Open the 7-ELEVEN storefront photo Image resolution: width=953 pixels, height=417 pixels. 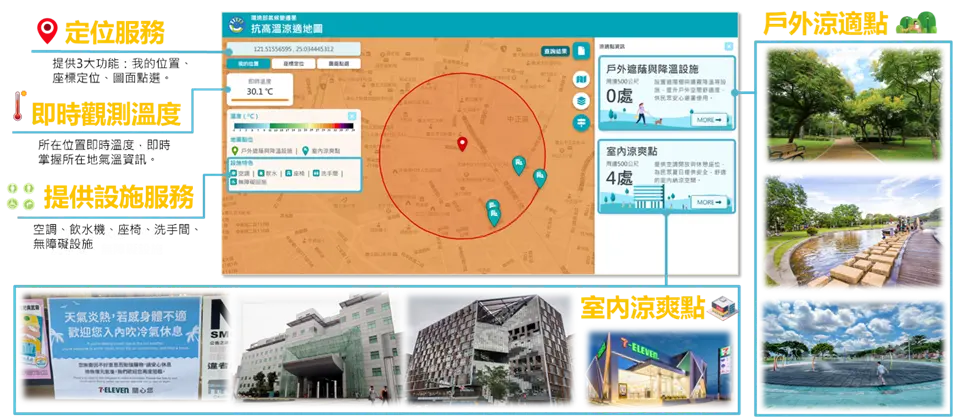click(x=658, y=368)
